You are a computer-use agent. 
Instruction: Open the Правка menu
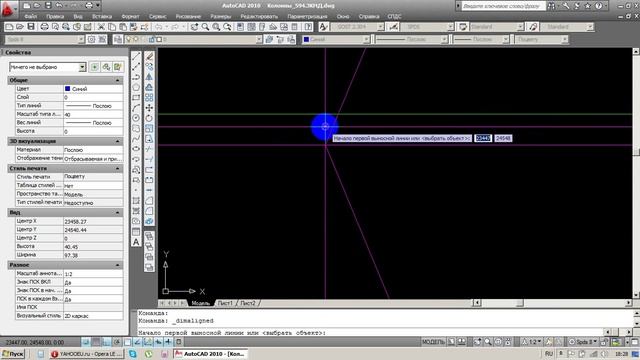coord(55,16)
